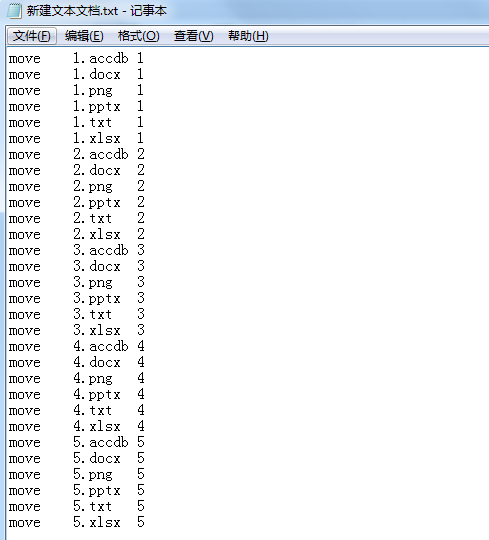This screenshot has height=540, width=489.
Task: Click 'move' on the 3.png line
Action: coord(24,283)
